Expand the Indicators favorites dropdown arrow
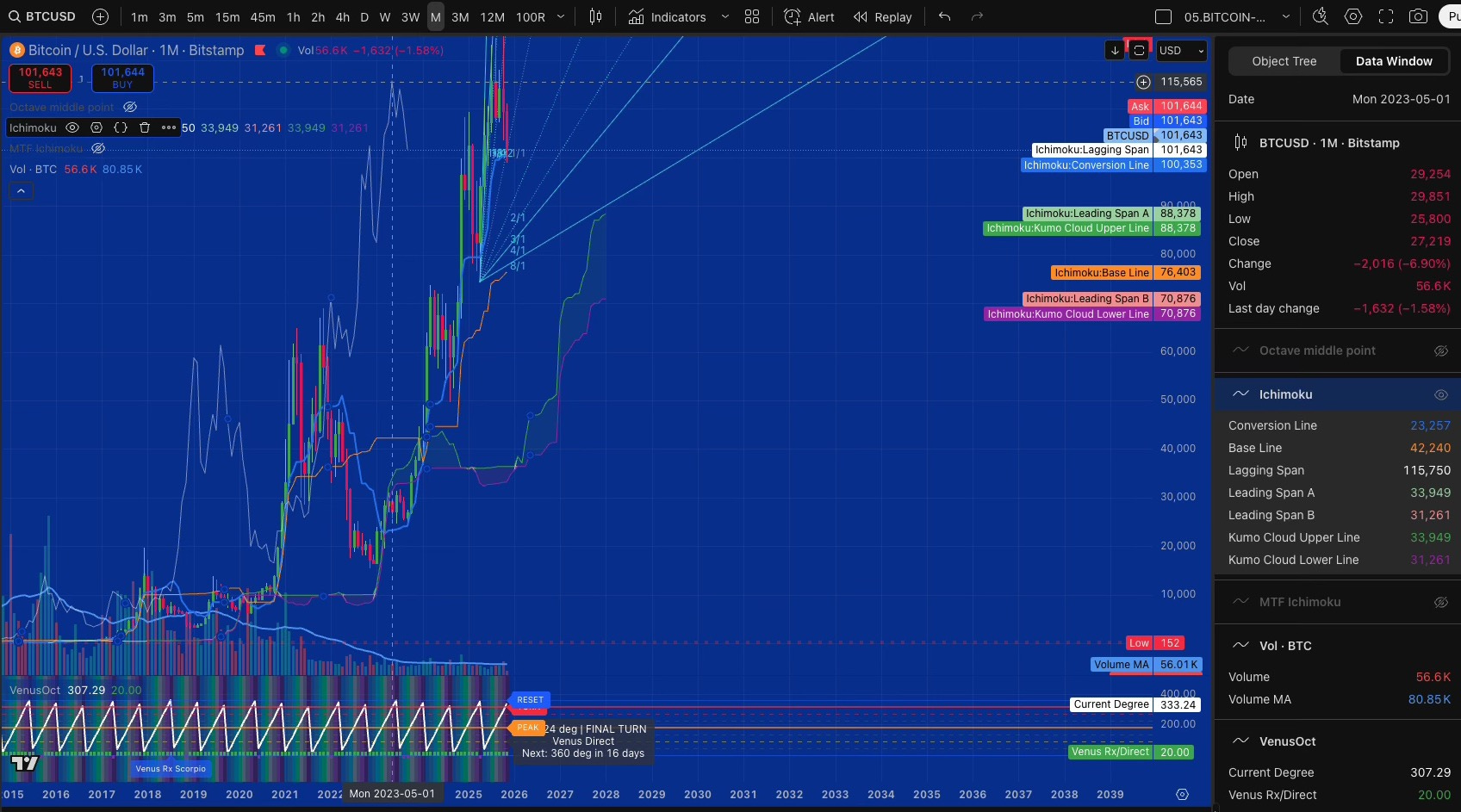 pos(724,16)
